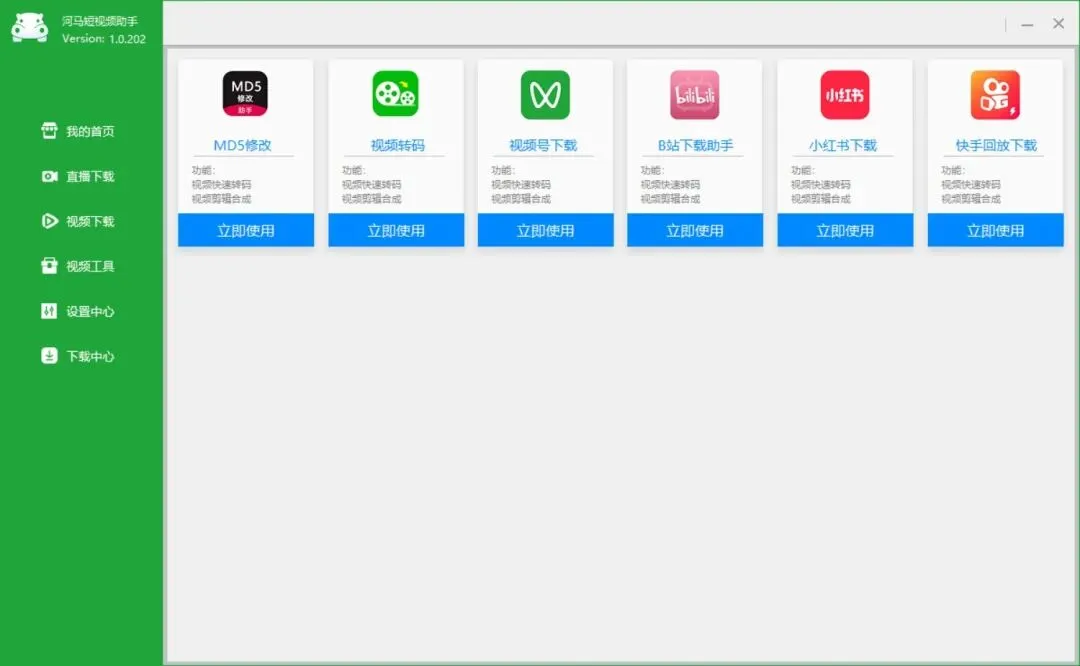Open the 我的首页 home icon
The width and height of the screenshot is (1080, 666).
coord(49,130)
